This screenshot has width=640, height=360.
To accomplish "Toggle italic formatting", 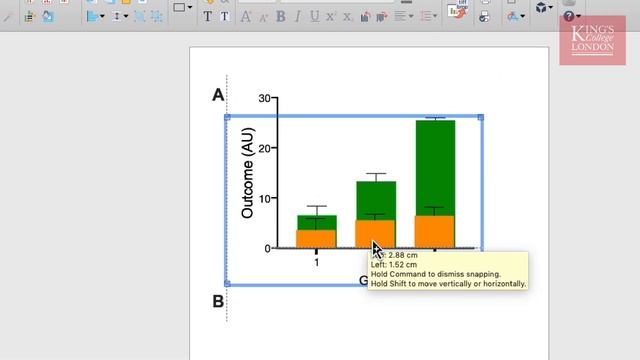I will tap(298, 16).
